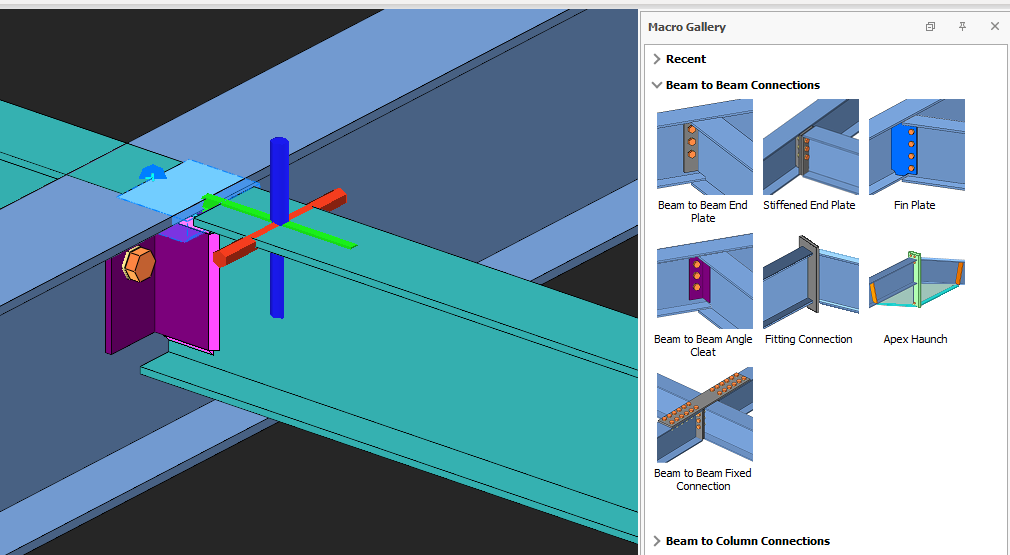Image resolution: width=1010 pixels, height=555 pixels.
Task: Pin the Macro Gallery panel
Action: 962,27
